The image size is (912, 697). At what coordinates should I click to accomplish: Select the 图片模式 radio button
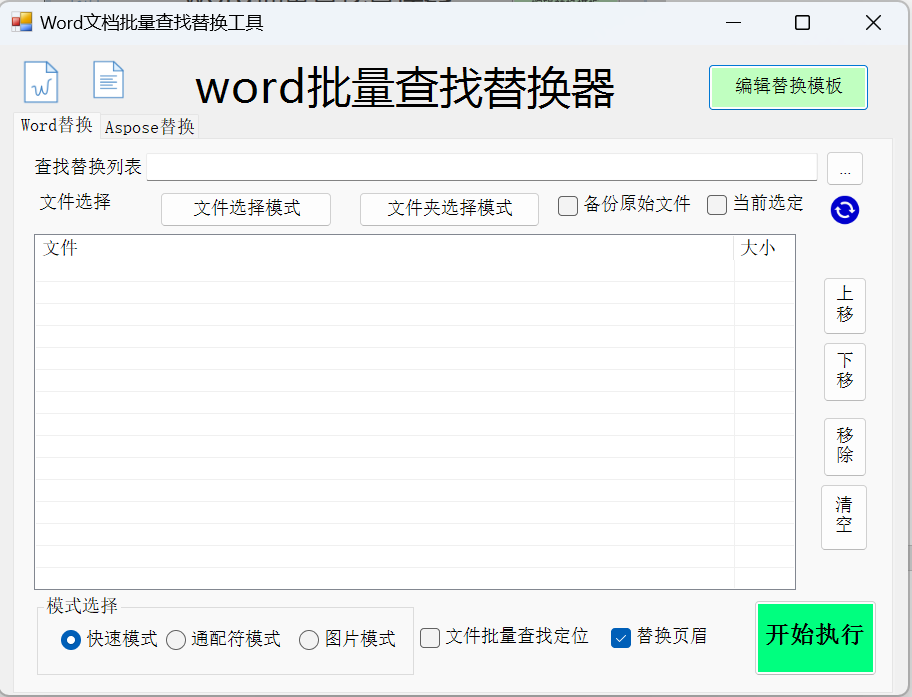point(308,641)
